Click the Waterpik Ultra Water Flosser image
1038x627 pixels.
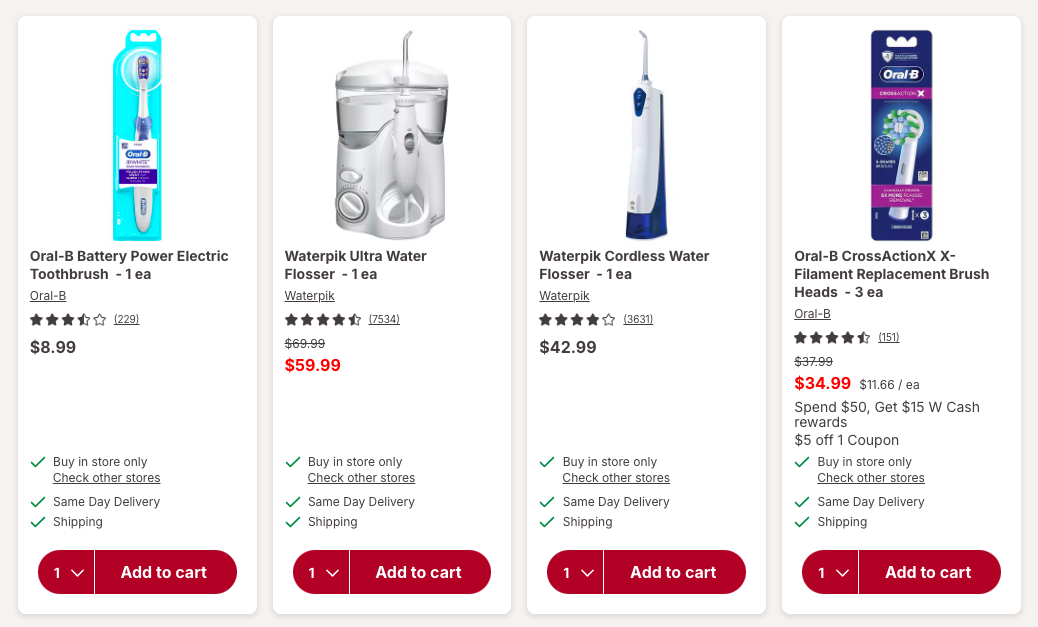click(x=392, y=135)
